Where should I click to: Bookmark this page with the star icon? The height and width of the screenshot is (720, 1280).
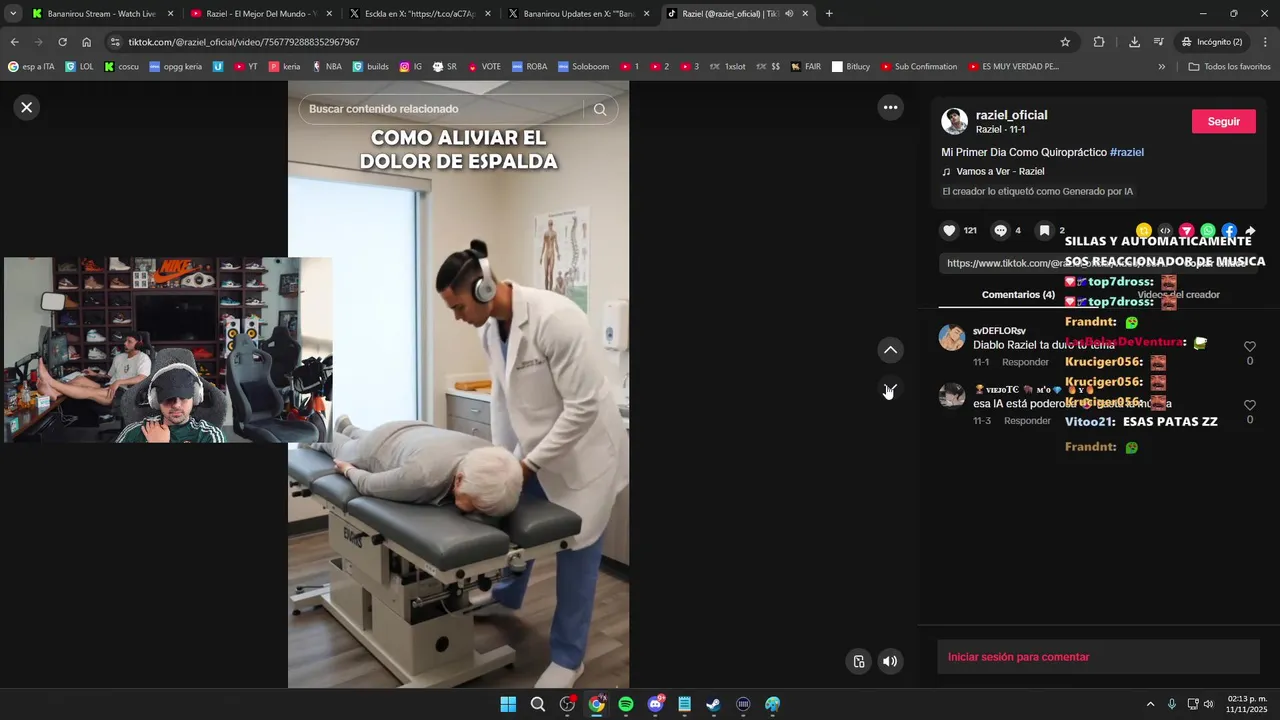click(x=1065, y=42)
